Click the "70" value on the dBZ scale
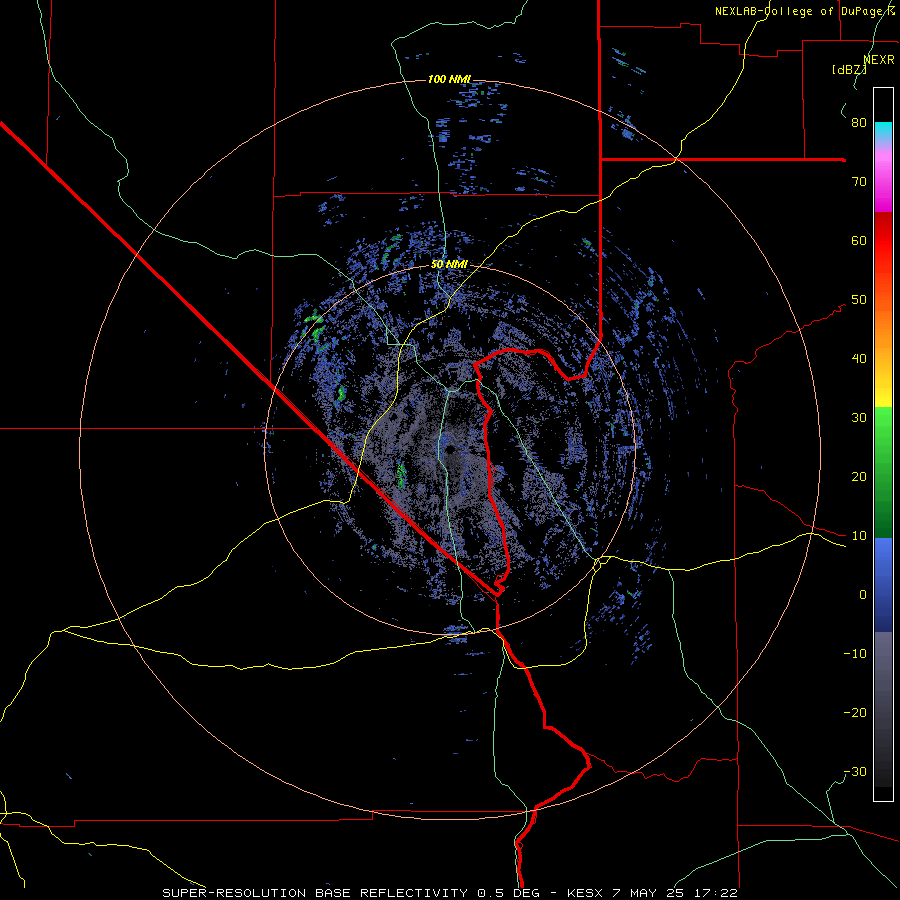Viewport: 900px width, 900px height. point(859,182)
